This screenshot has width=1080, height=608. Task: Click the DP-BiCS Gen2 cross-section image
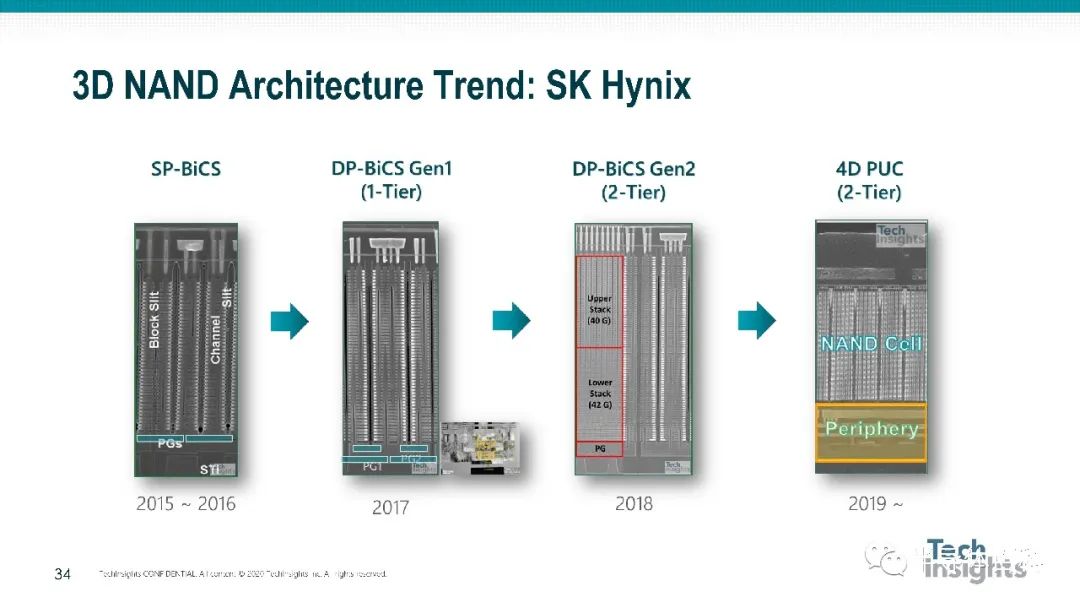[634, 349]
